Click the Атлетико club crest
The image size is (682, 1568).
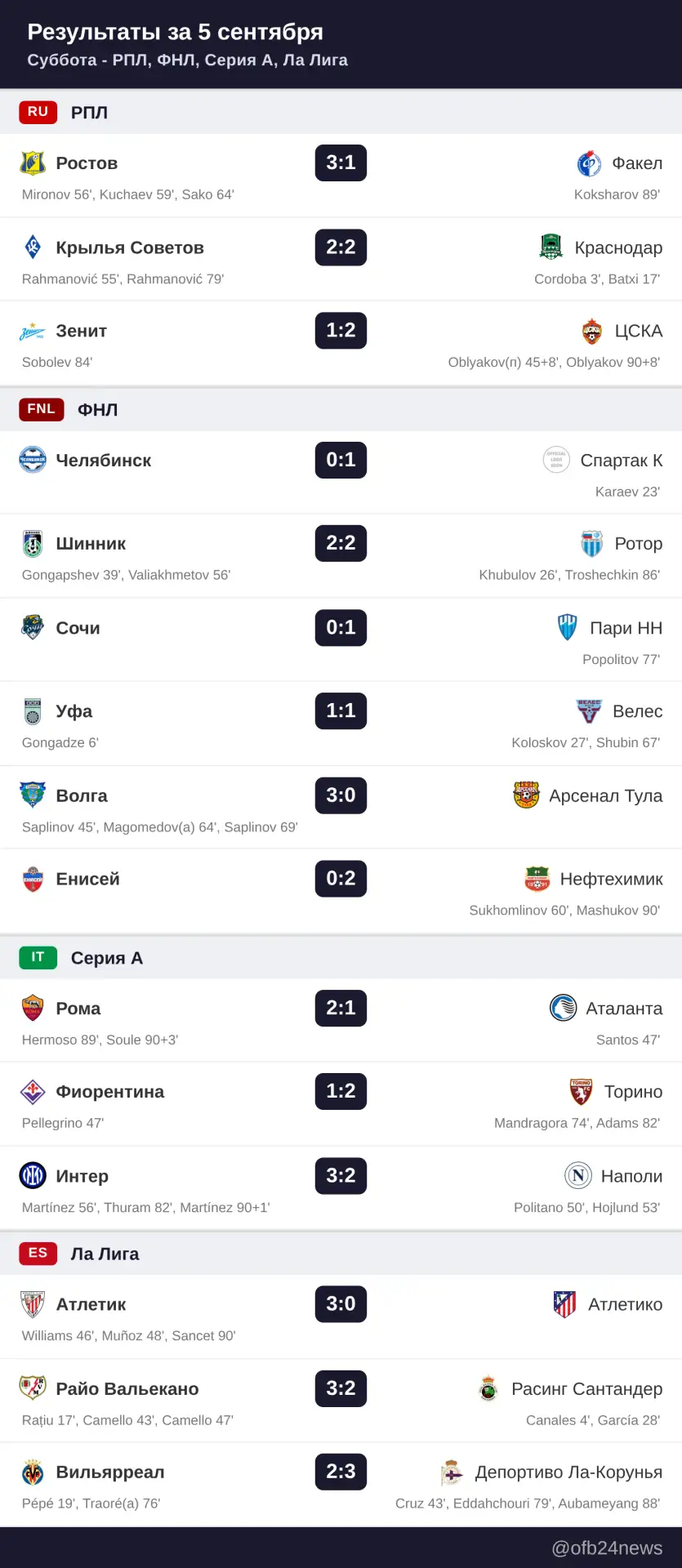pos(565,1304)
